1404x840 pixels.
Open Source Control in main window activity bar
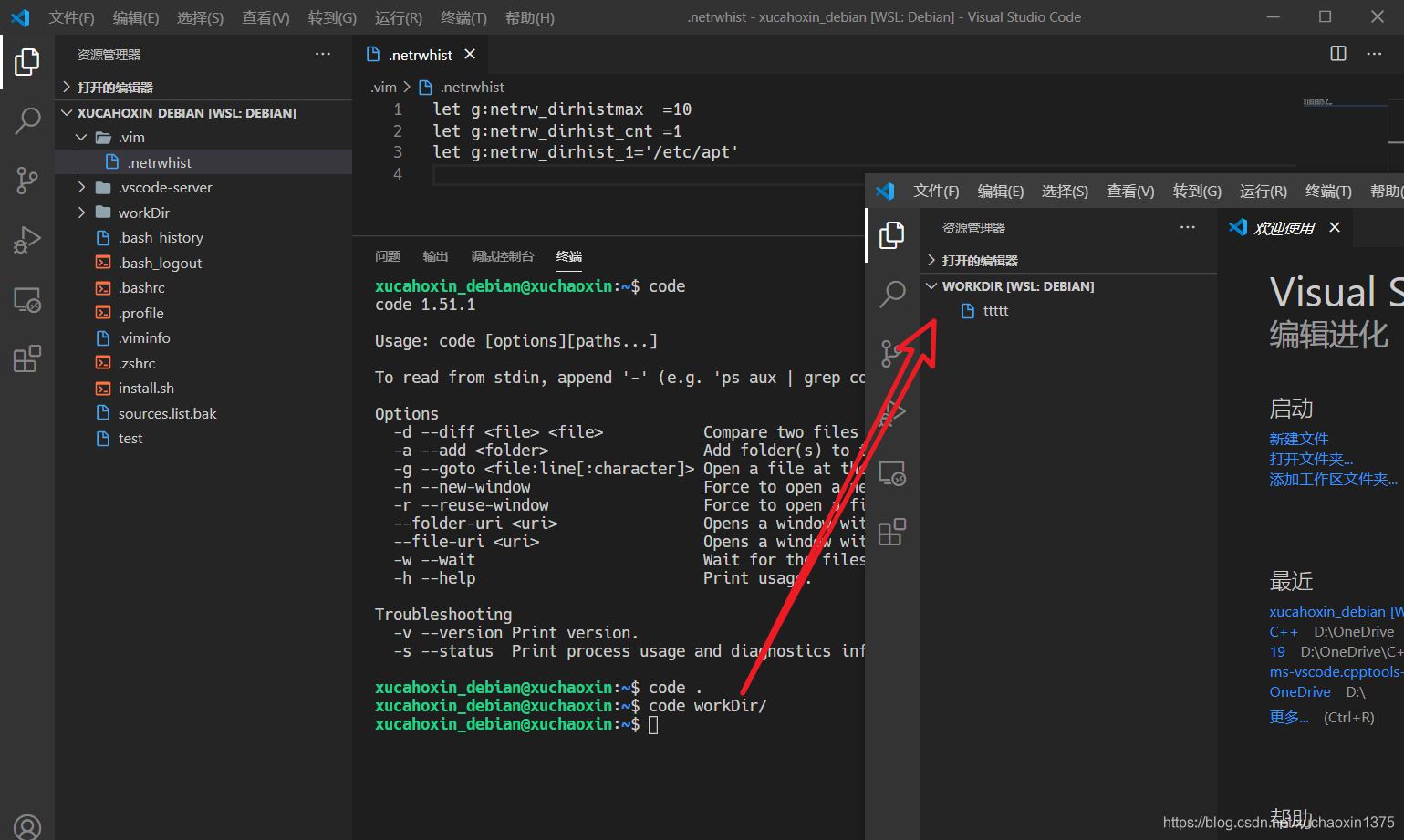pos(27,180)
